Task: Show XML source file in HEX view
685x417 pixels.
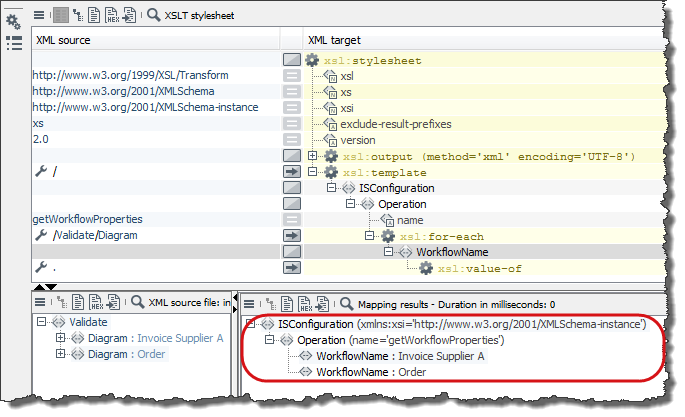Action: (96, 302)
